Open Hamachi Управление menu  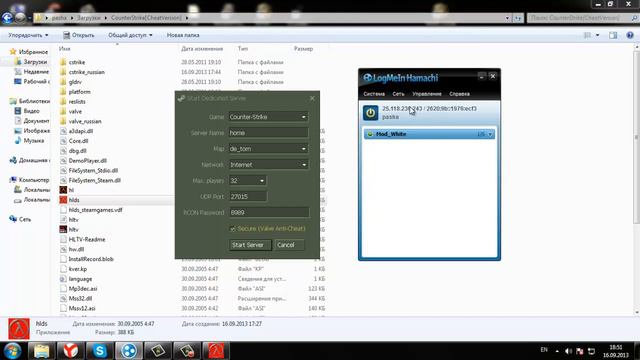427,94
